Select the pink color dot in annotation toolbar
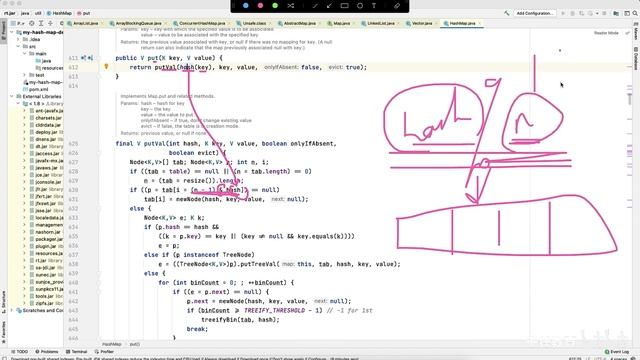Viewport: 640px width, 360px height. point(260,6)
